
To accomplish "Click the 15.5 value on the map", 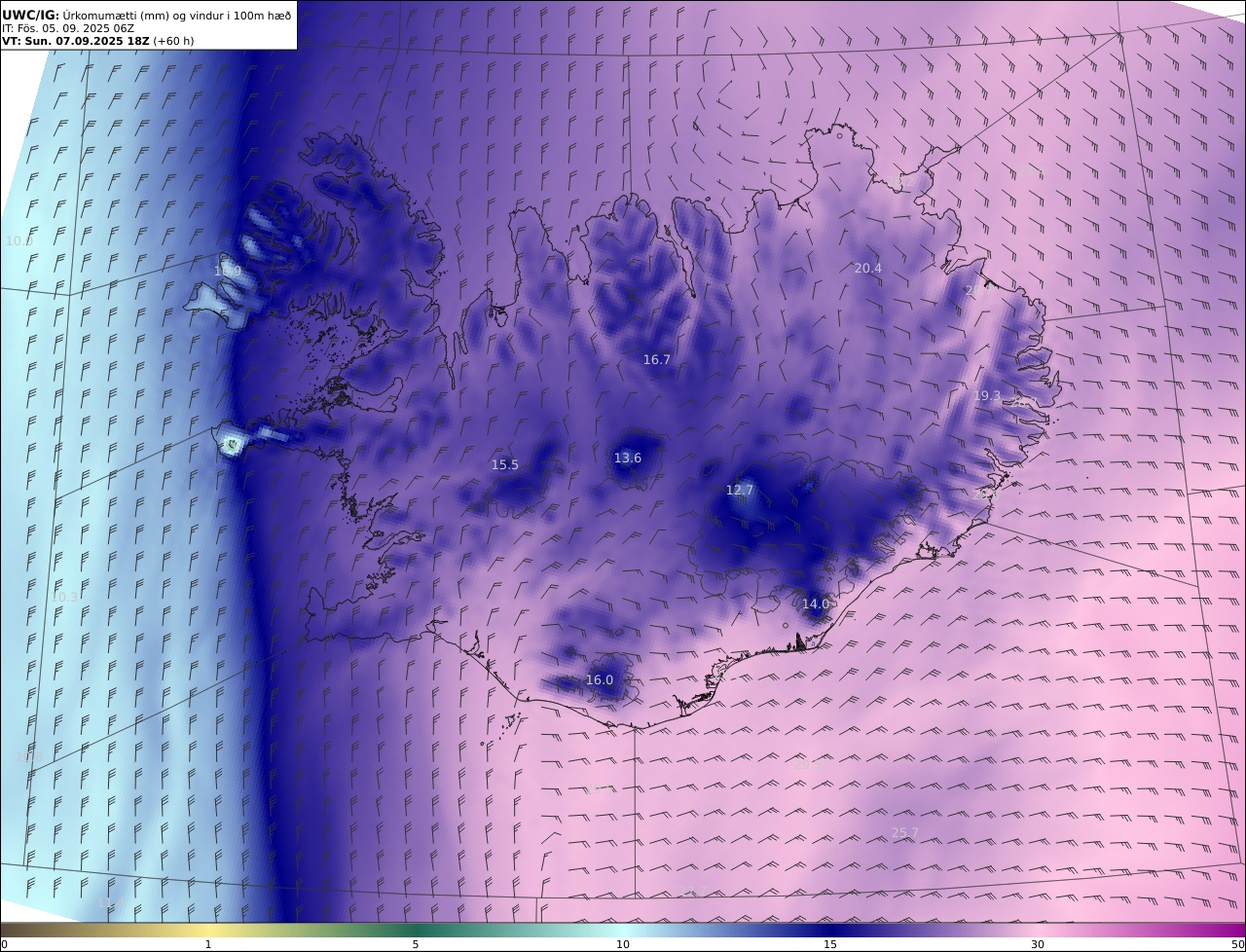I will coord(504,465).
